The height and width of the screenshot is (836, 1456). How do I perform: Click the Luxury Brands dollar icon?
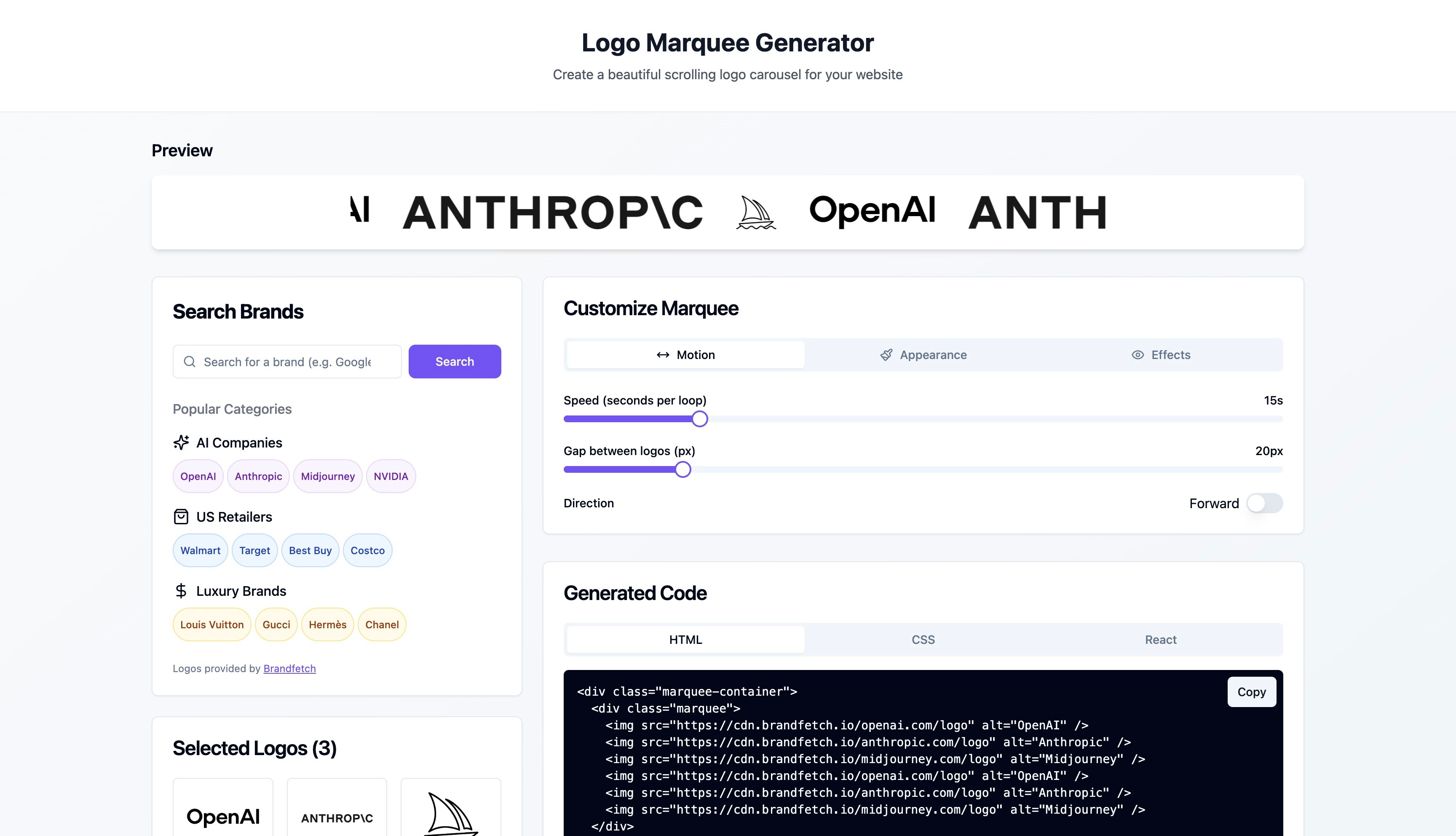[181, 591]
